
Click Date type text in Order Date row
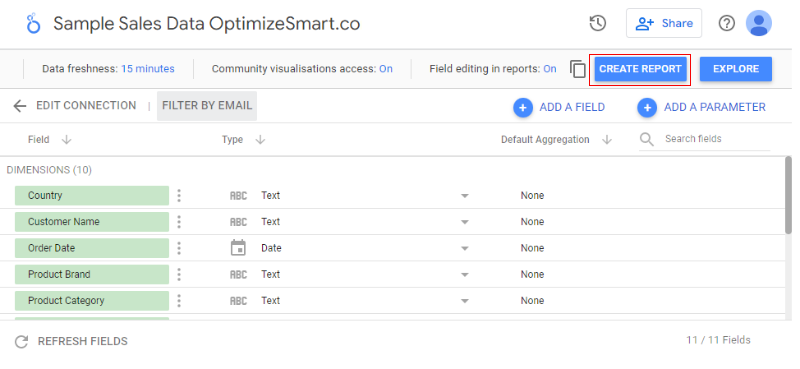click(x=271, y=248)
